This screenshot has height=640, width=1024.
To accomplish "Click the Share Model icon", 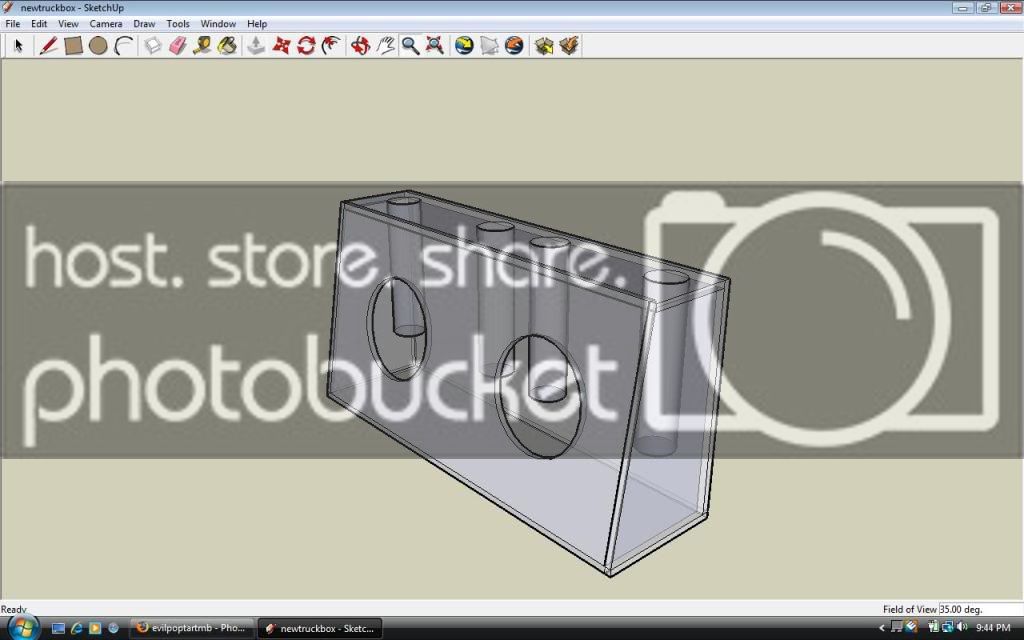I will click(569, 46).
